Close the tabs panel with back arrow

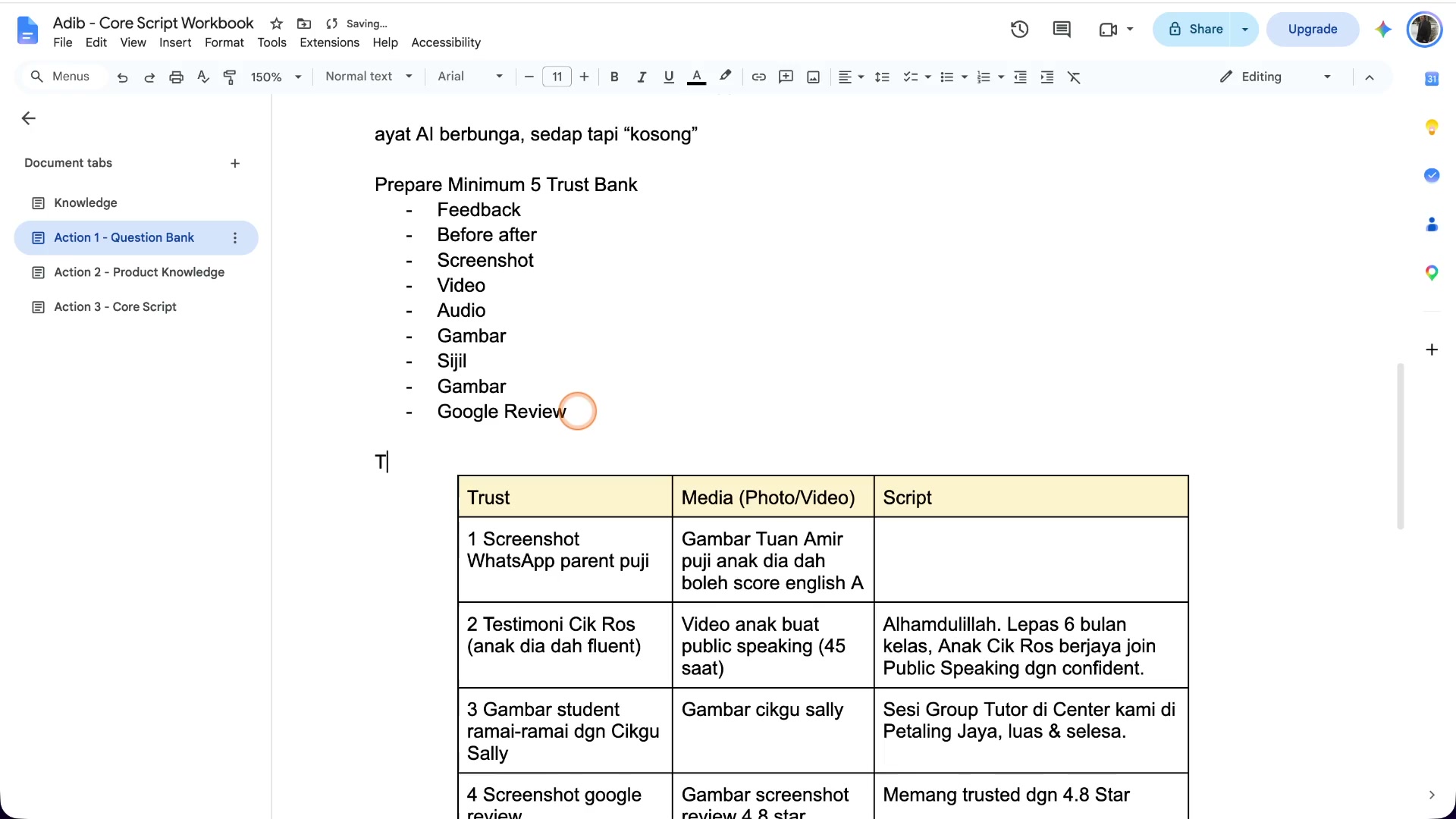(29, 118)
